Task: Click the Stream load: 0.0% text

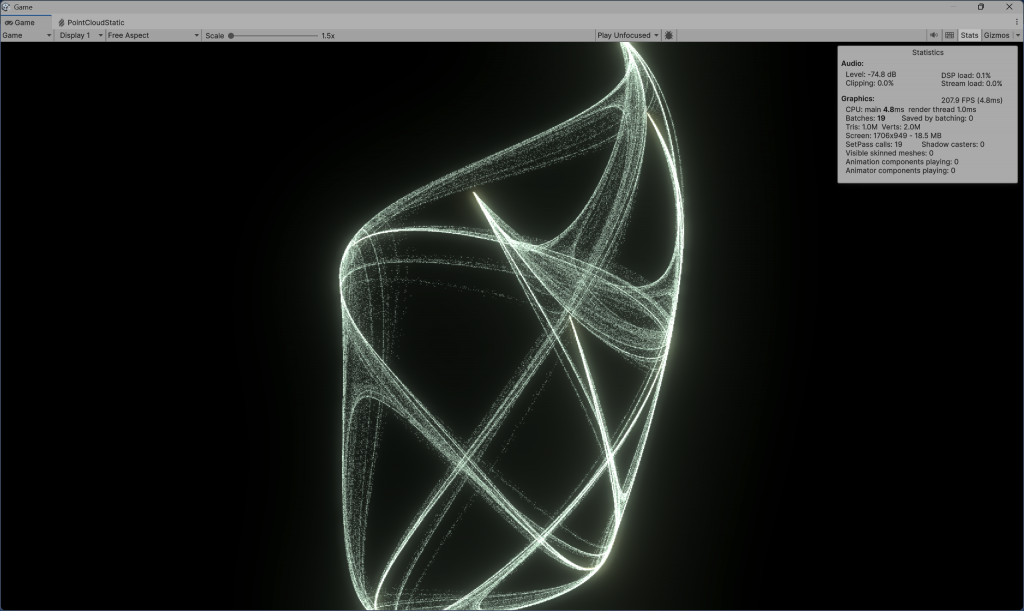Action: pyautogui.click(x=971, y=84)
